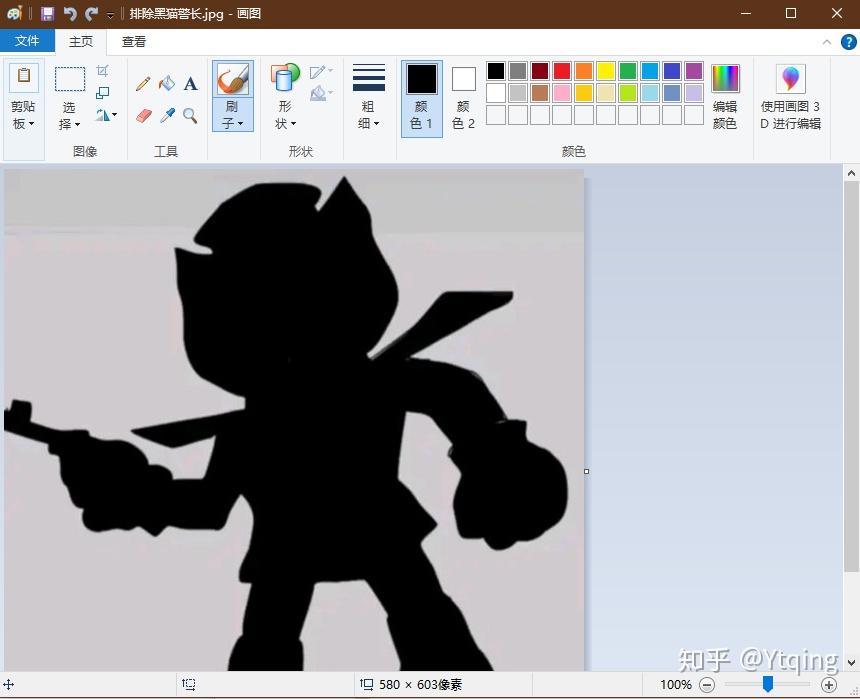This screenshot has height=699, width=860.
Task: Switch to the View tab
Action: tap(134, 42)
